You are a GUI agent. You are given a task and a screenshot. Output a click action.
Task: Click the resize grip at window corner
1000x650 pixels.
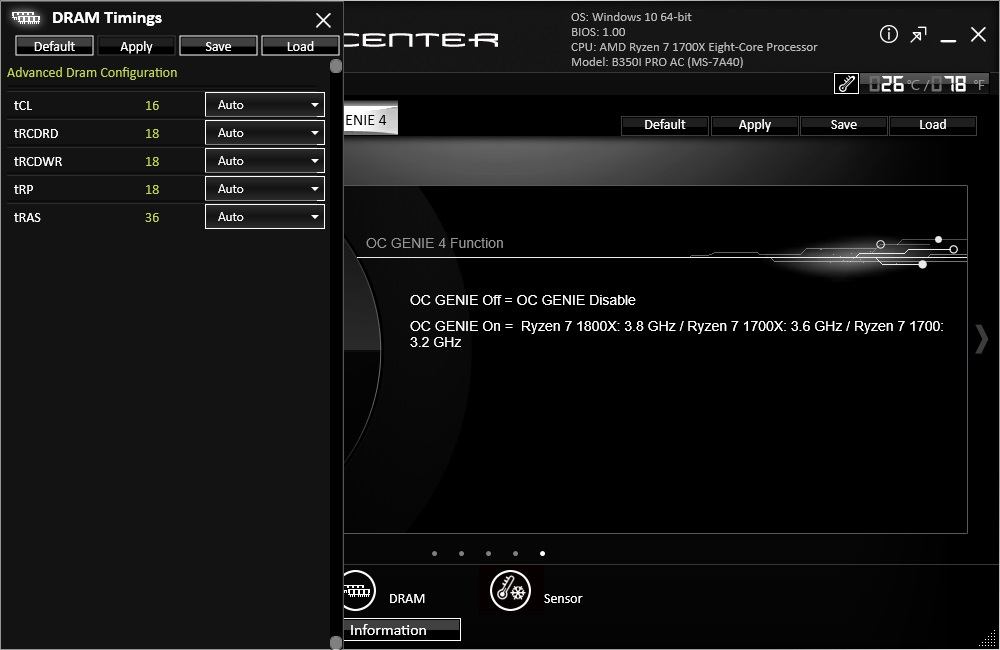pyautogui.click(x=988, y=640)
